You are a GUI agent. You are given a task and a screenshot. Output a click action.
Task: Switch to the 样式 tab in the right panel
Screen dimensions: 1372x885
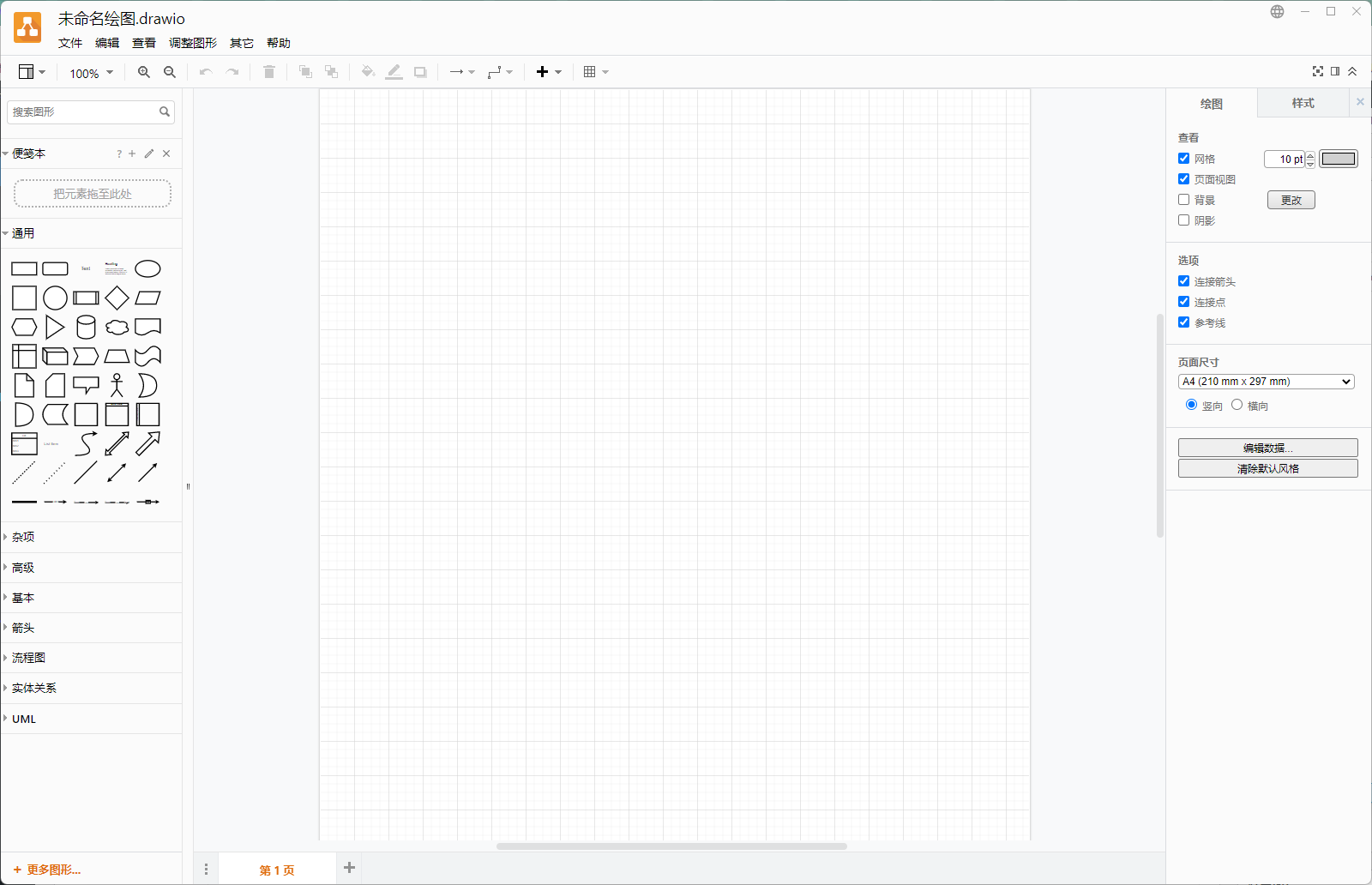tap(1302, 103)
